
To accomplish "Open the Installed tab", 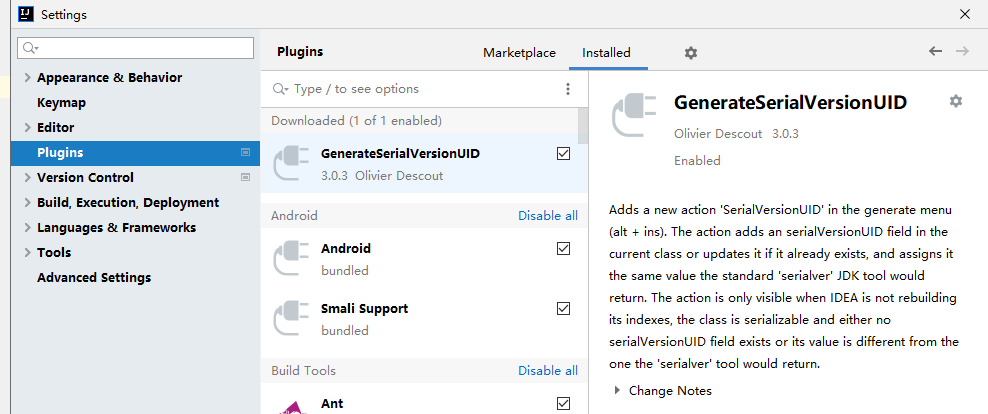I will coord(606,53).
